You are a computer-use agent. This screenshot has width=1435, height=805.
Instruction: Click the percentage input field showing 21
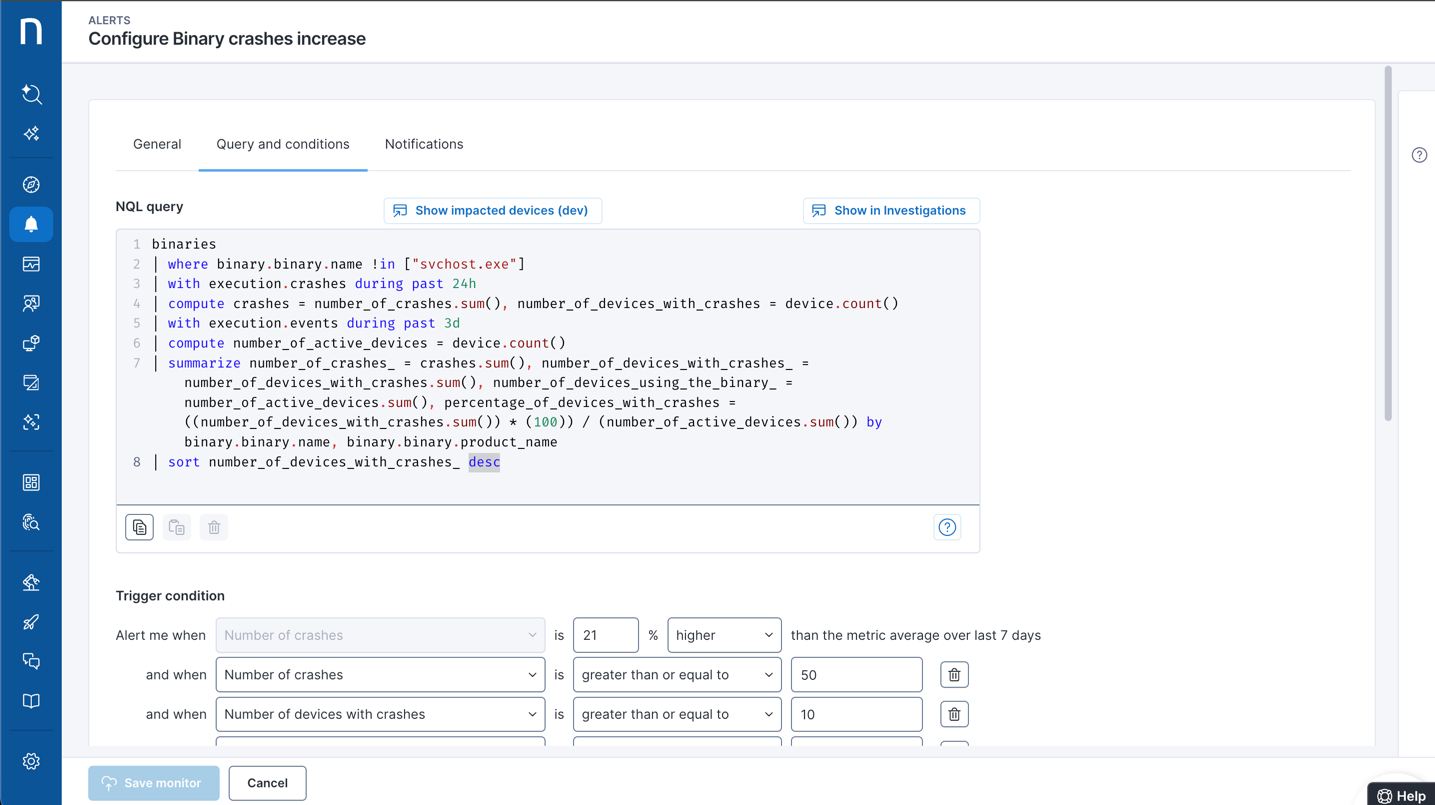(605, 635)
